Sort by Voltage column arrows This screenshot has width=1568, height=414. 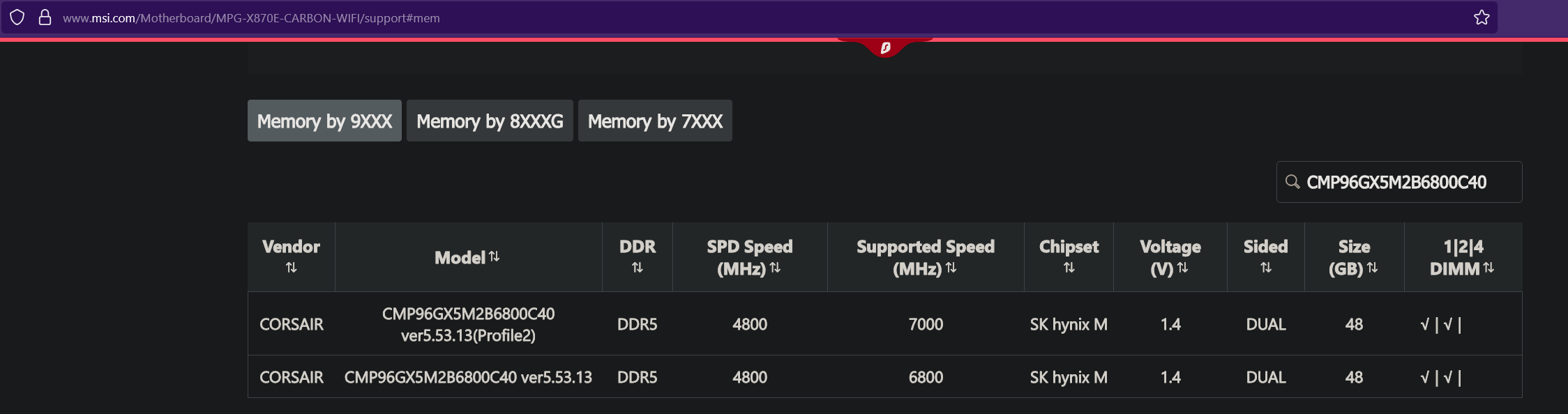click(x=1182, y=268)
